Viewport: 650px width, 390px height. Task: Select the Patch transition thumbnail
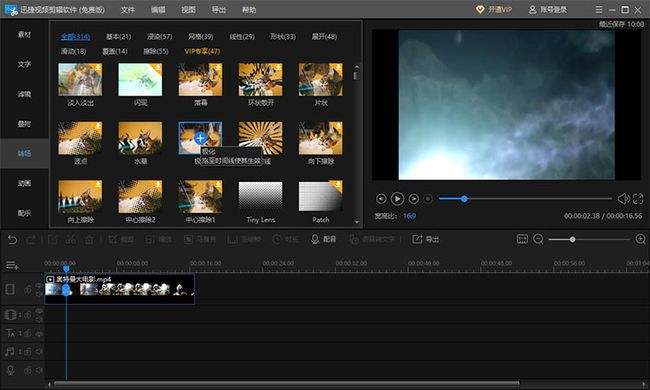tap(320, 196)
